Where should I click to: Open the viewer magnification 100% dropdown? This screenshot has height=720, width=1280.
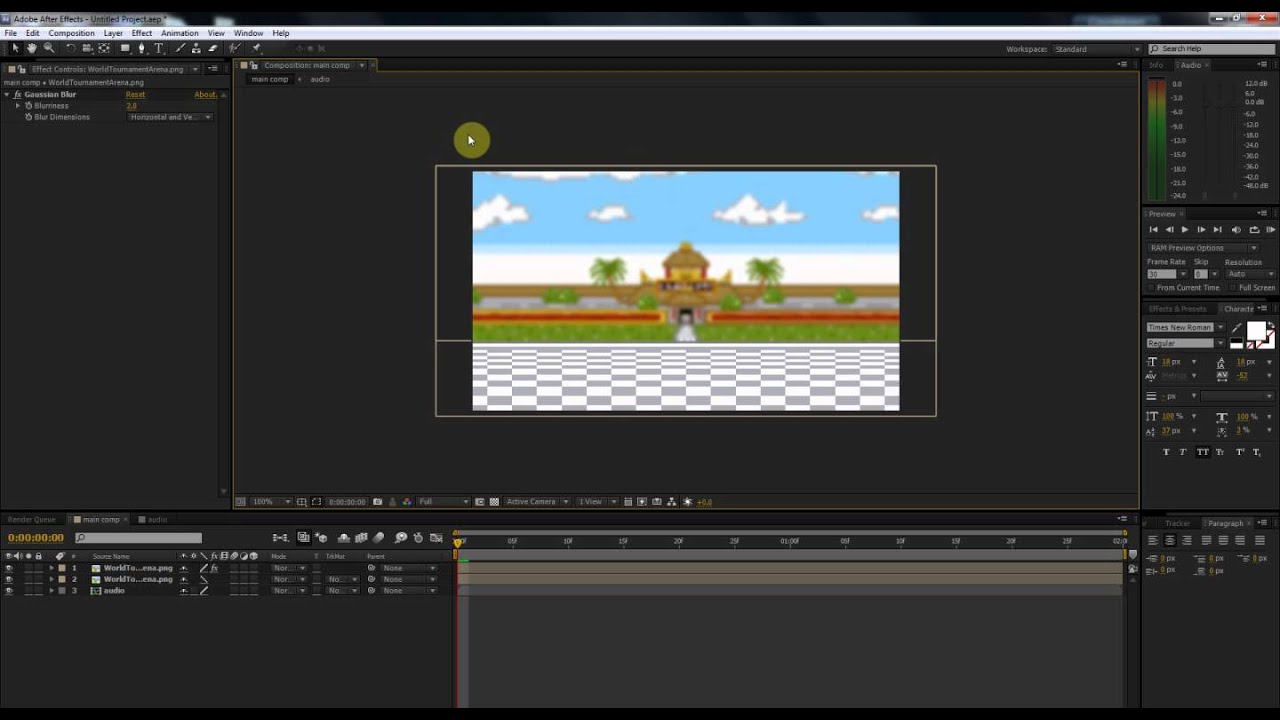coord(271,502)
